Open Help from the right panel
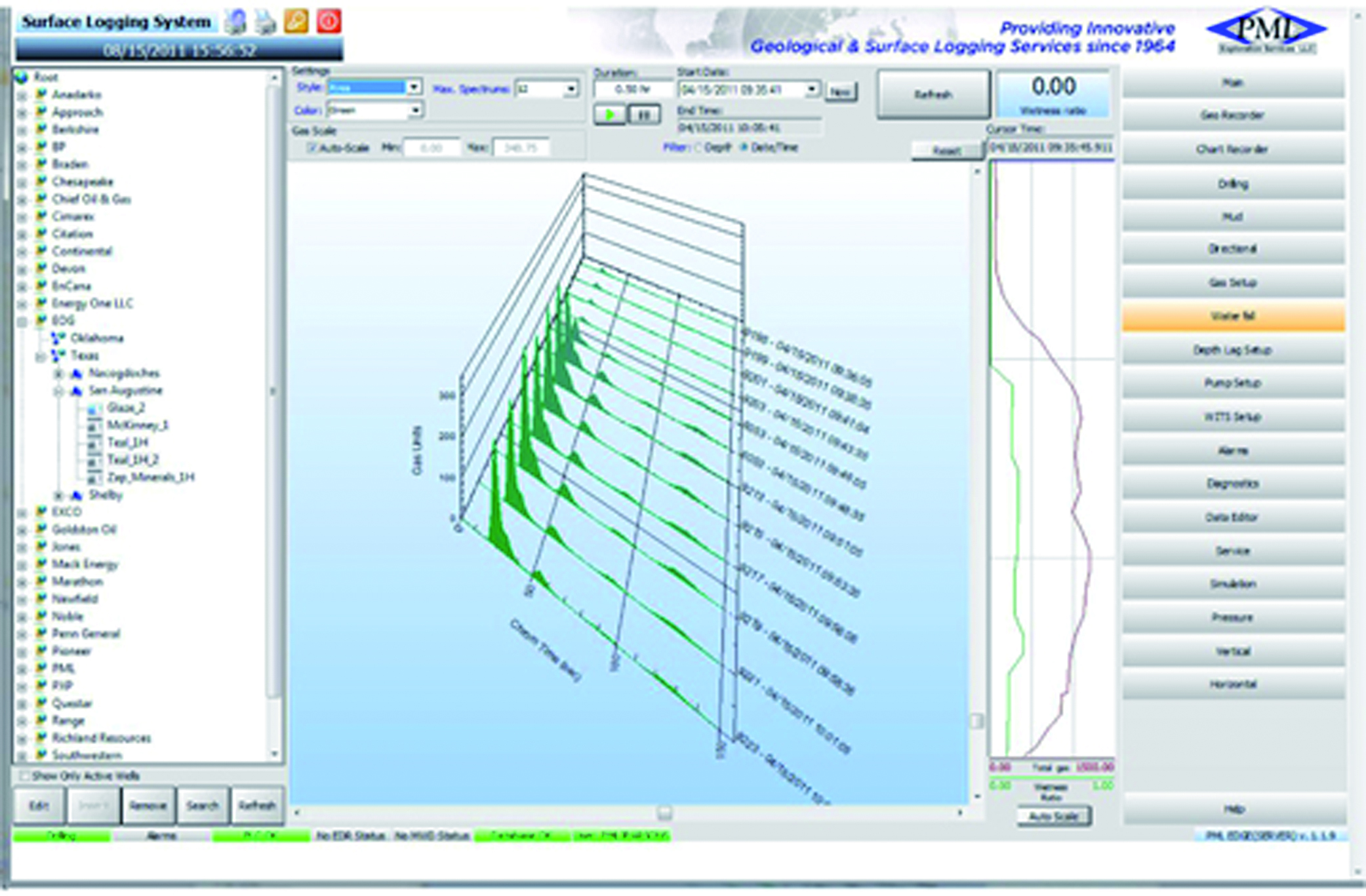The width and height of the screenshot is (1366, 896). pos(1233,809)
